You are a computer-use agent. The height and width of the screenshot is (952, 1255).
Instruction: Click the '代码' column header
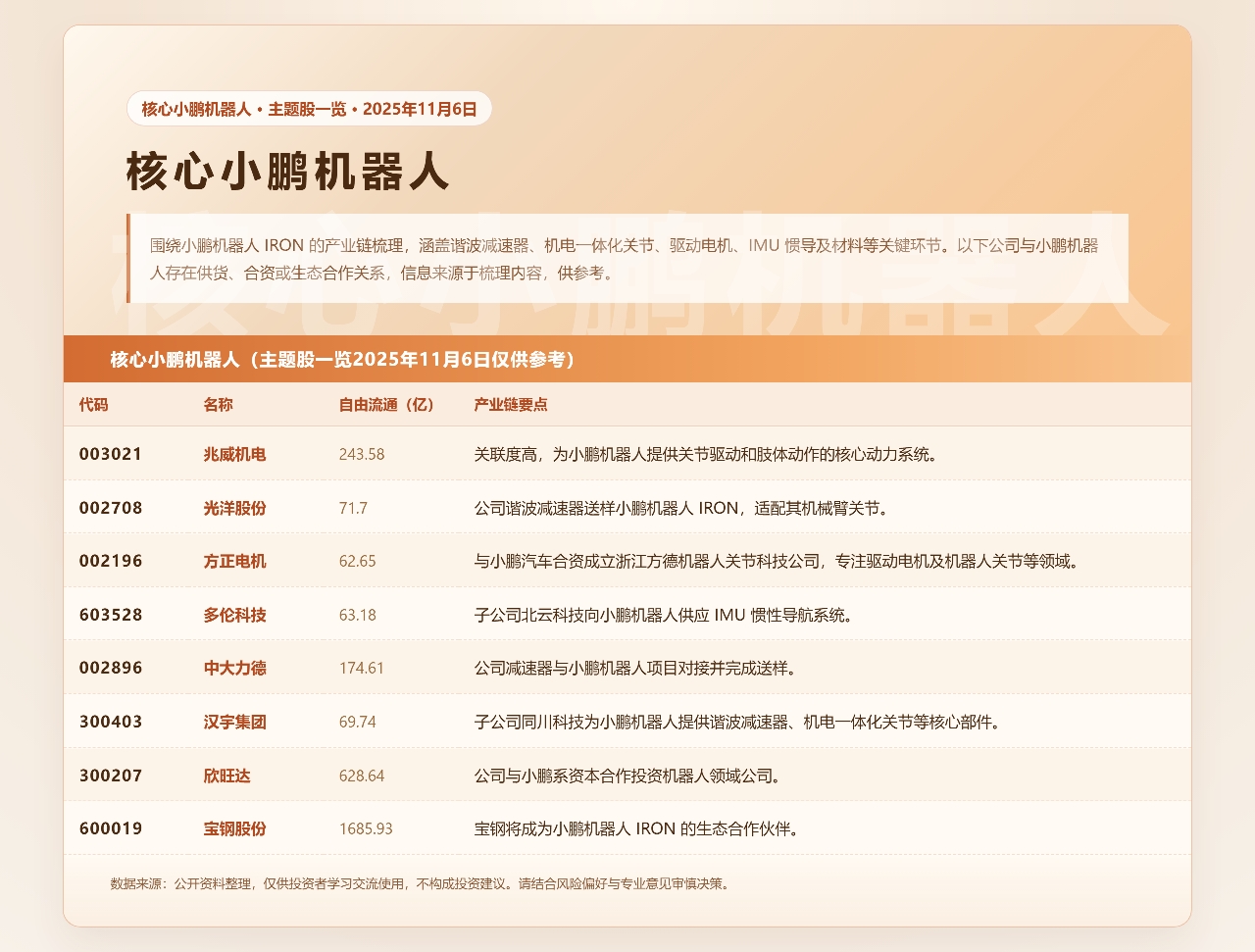94,405
